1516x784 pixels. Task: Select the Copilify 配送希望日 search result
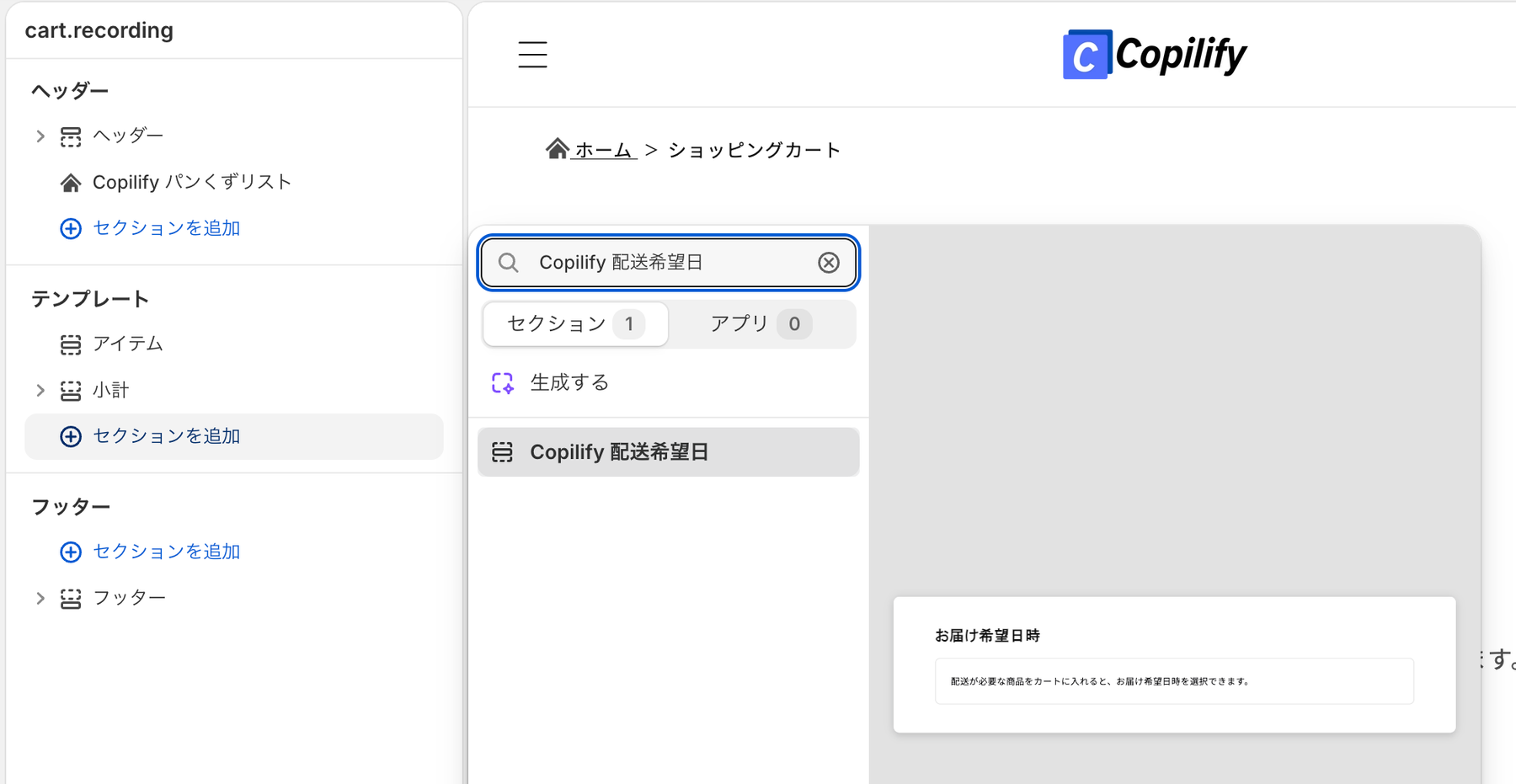coord(669,452)
